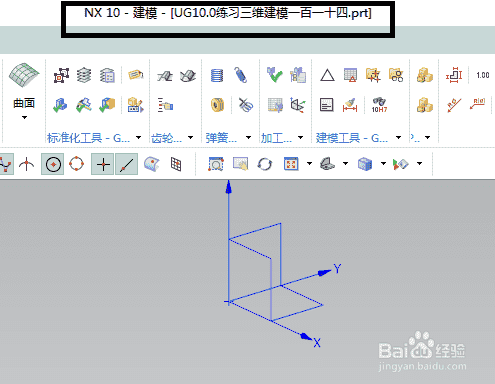
Task: Toggle the point on curve snap option
Action: pyautogui.click(x=127, y=164)
